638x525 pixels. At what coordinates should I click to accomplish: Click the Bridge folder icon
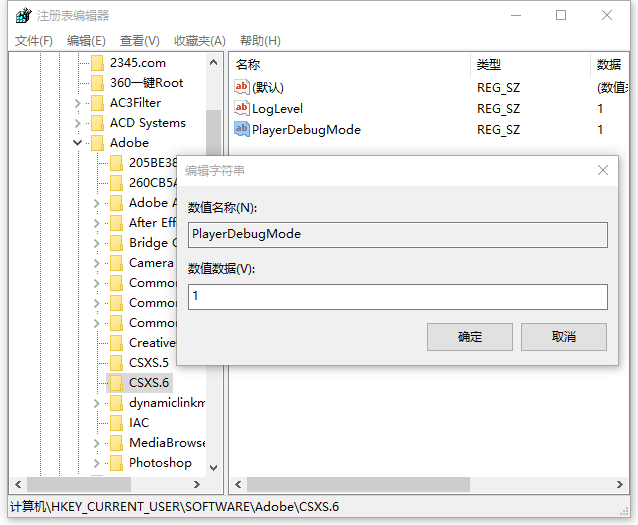coord(116,243)
